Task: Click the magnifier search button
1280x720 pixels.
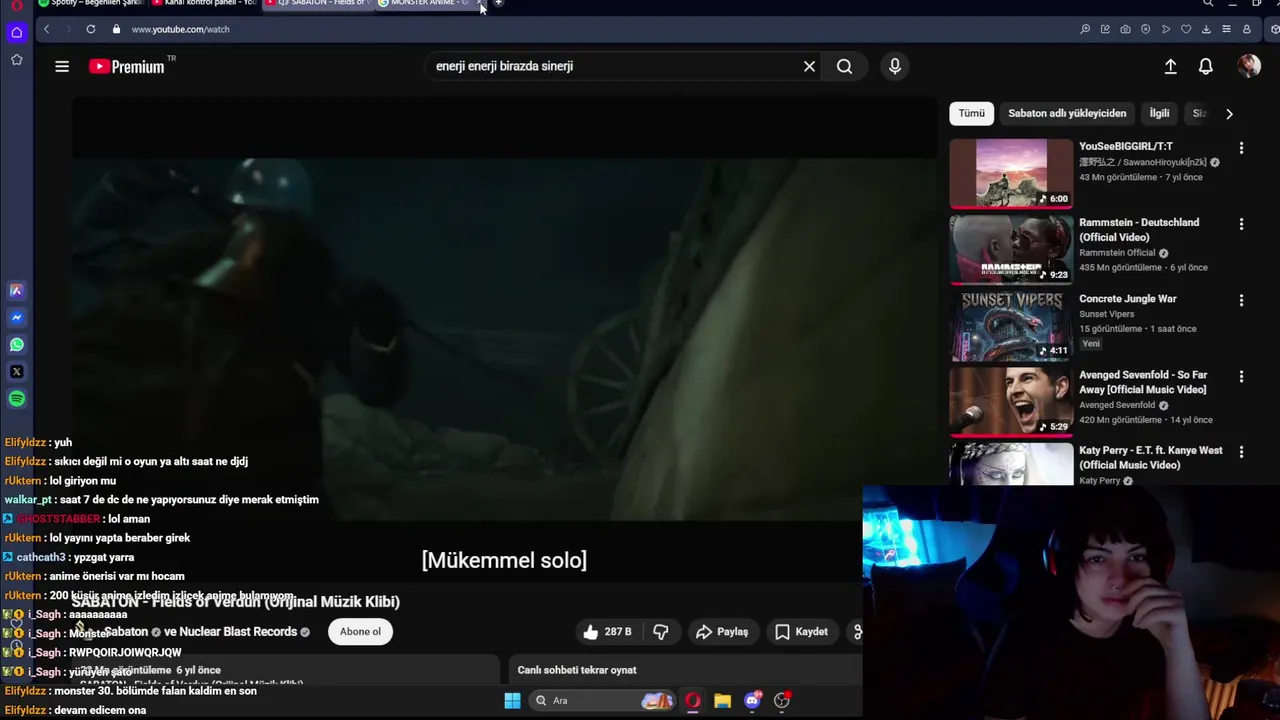Action: point(844,66)
